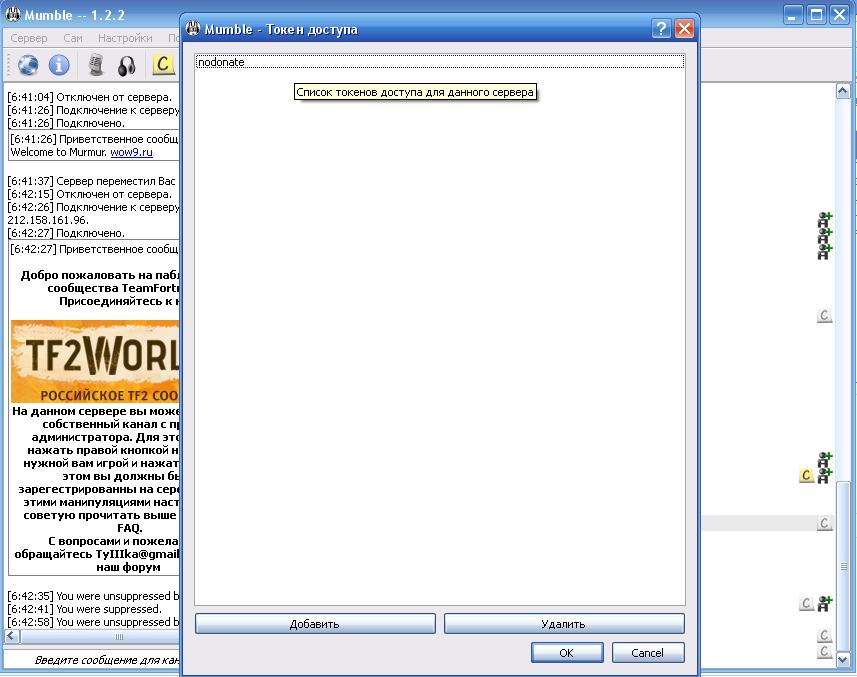Click the help question mark in token dialog
Viewport: 857px width, 677px height.
point(661,28)
